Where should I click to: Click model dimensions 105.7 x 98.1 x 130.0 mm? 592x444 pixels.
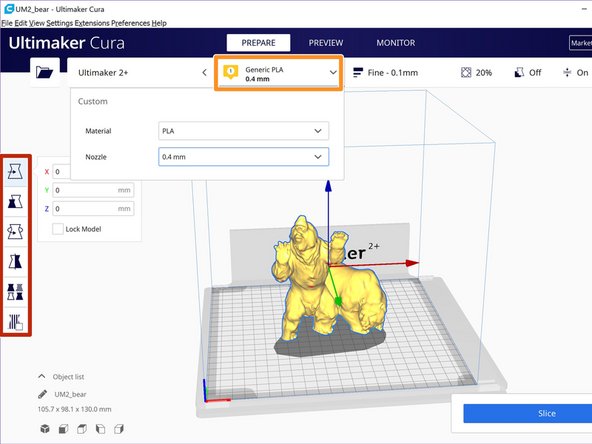(x=74, y=409)
